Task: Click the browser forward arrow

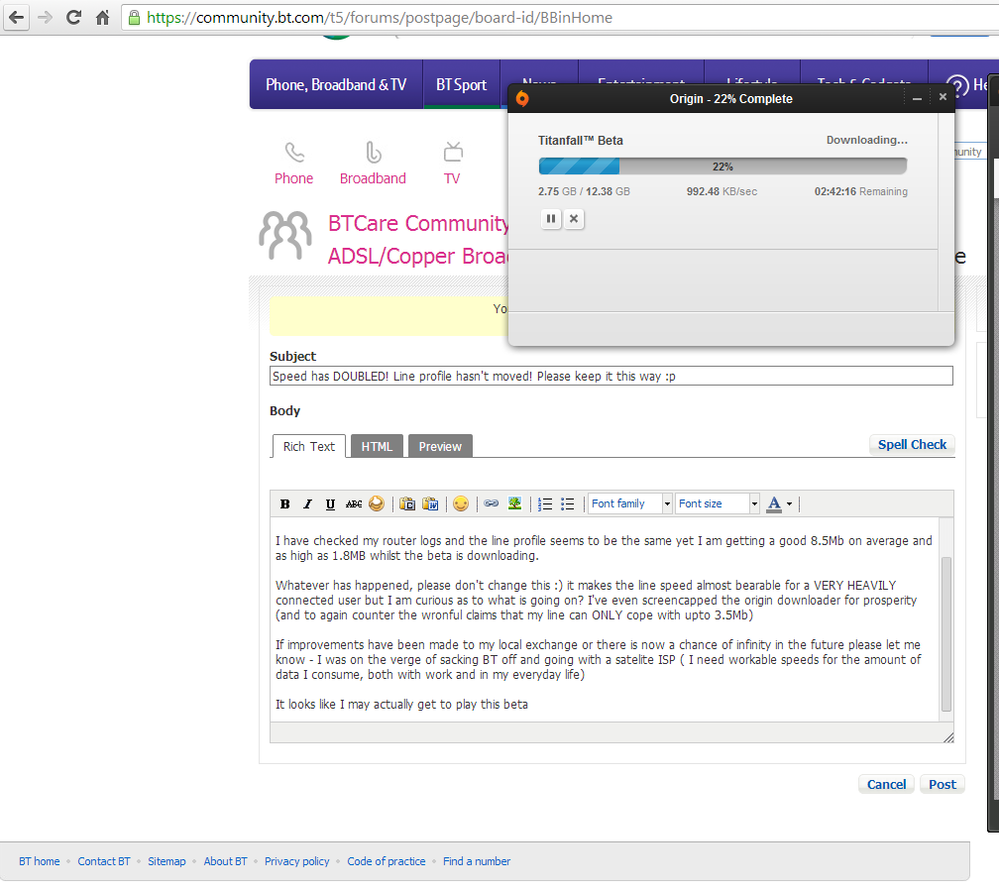Action: (x=45, y=17)
